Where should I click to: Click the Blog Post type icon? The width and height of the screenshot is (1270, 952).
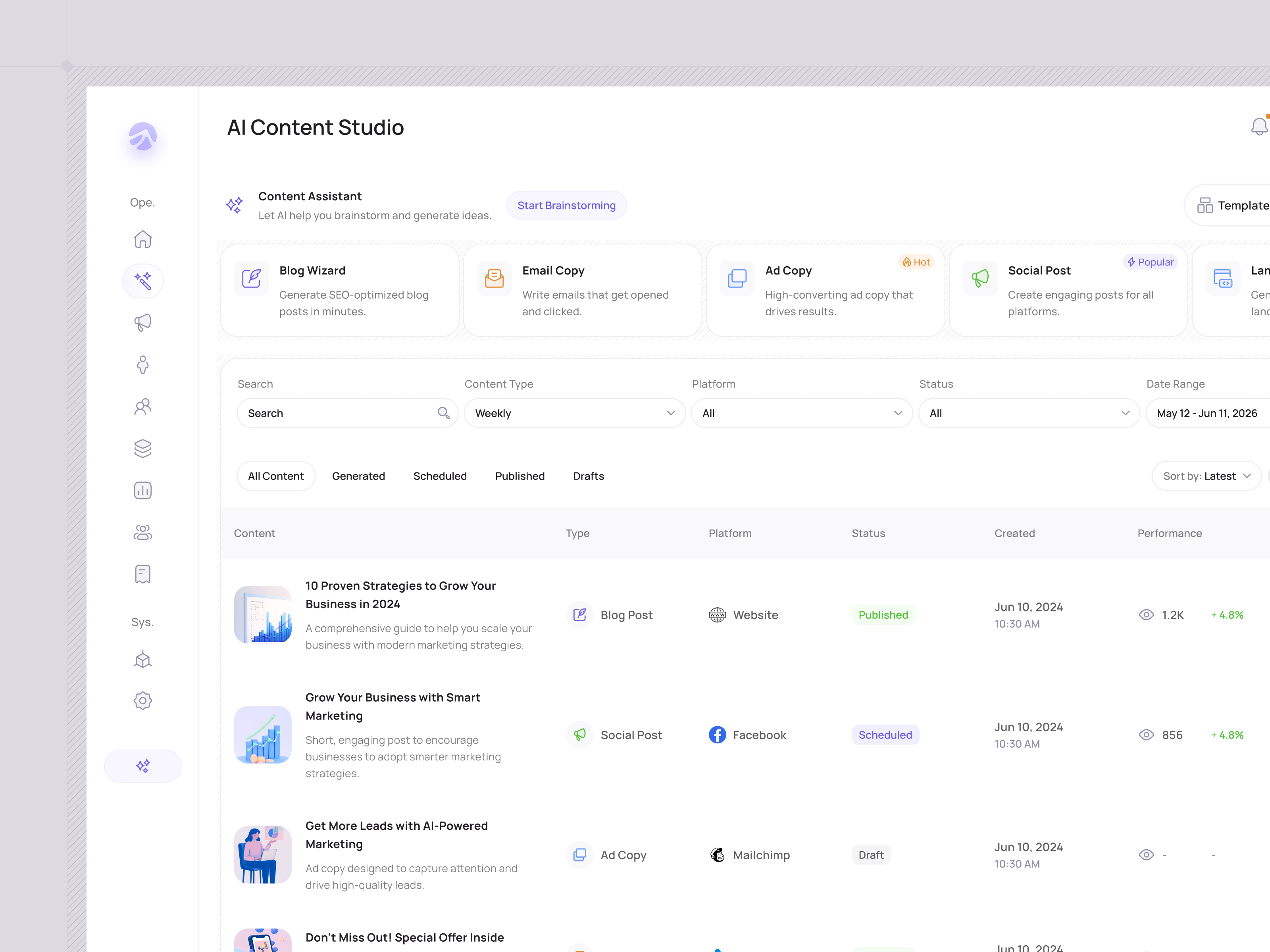[580, 614]
